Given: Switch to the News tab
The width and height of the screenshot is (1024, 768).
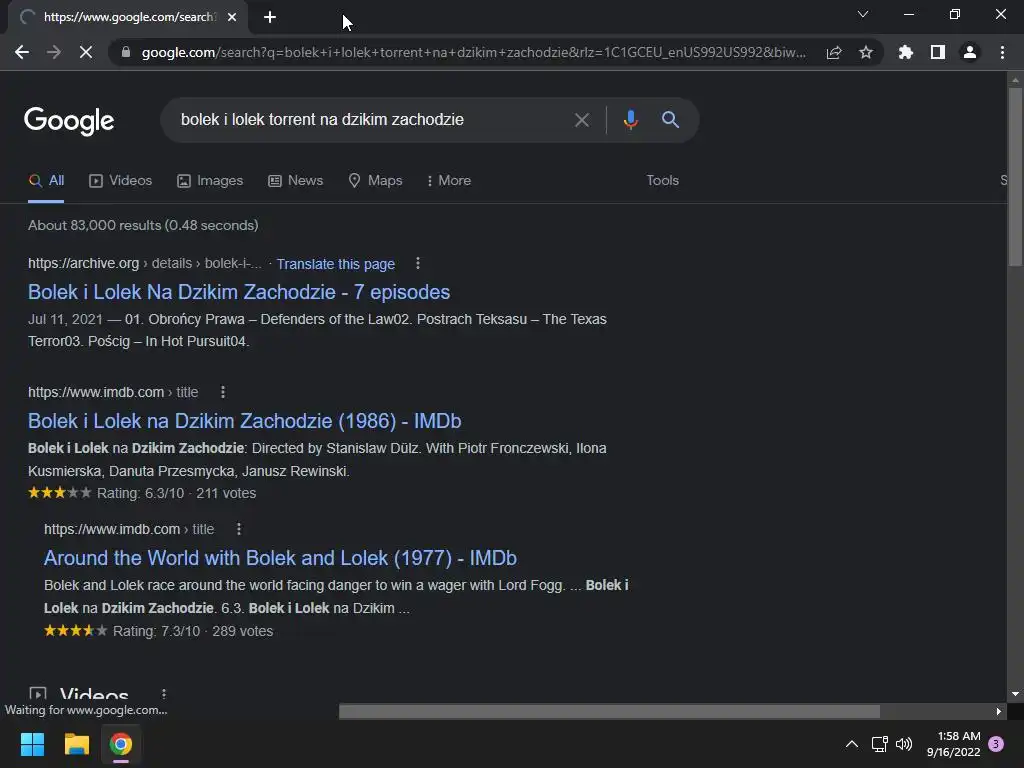Looking at the screenshot, I should (296, 181).
